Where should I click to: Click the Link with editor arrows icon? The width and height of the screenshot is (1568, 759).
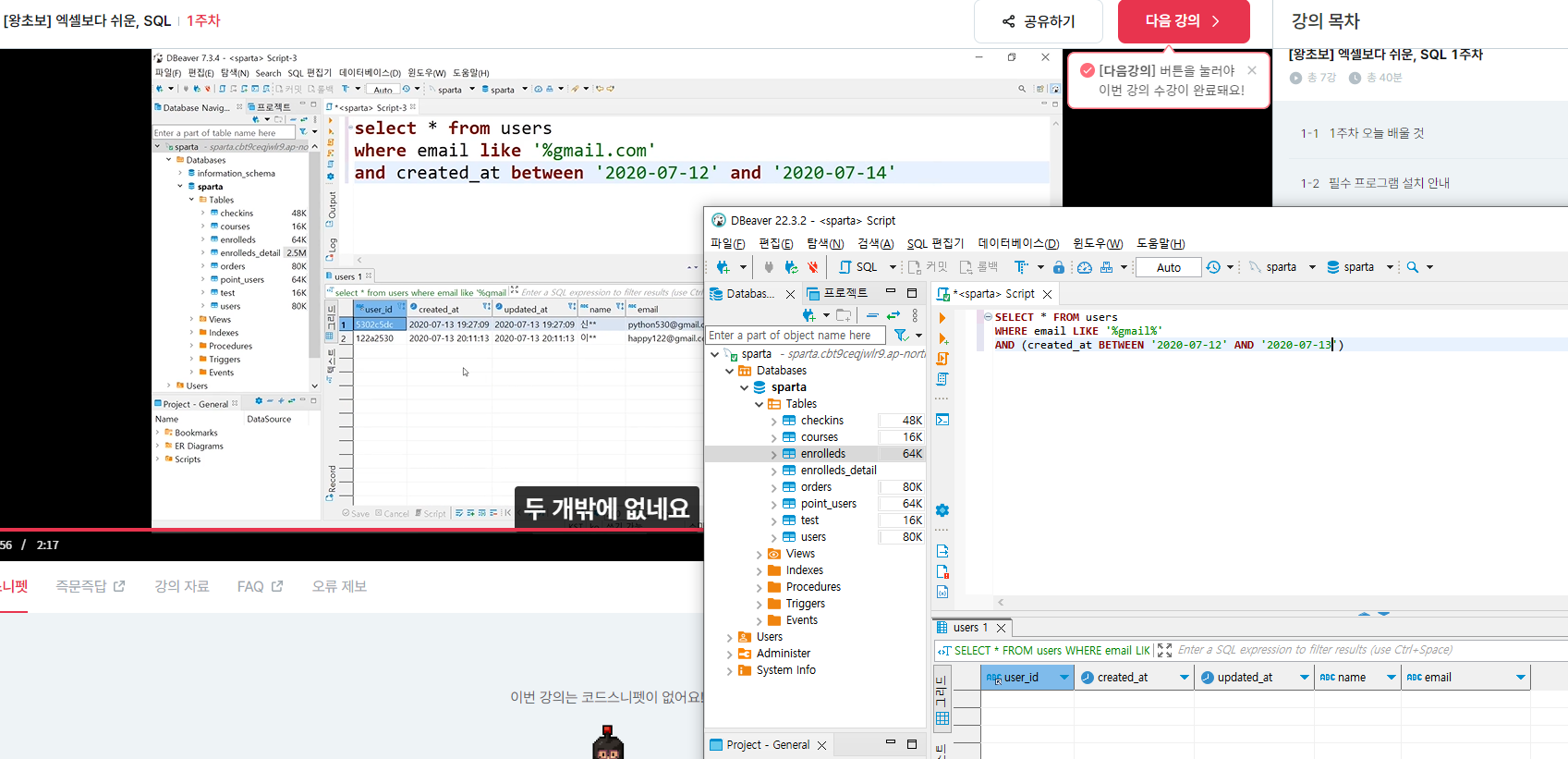click(x=893, y=315)
